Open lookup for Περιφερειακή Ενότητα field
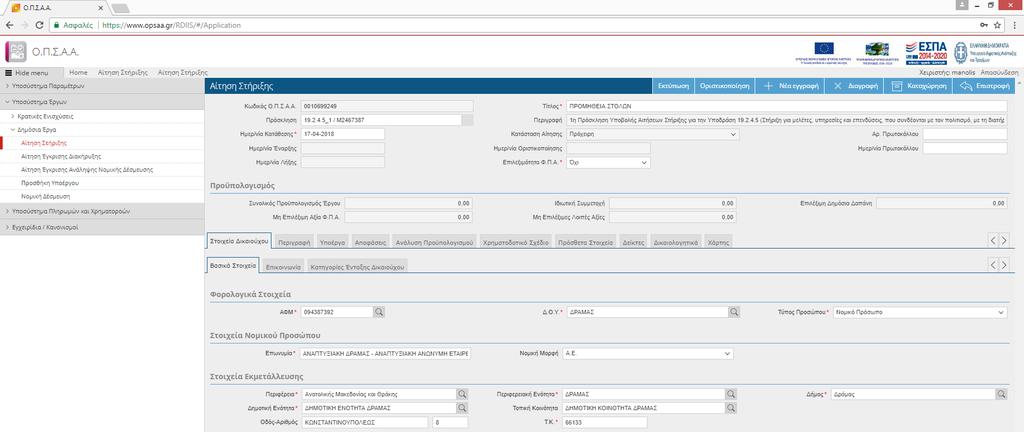 pos(731,394)
